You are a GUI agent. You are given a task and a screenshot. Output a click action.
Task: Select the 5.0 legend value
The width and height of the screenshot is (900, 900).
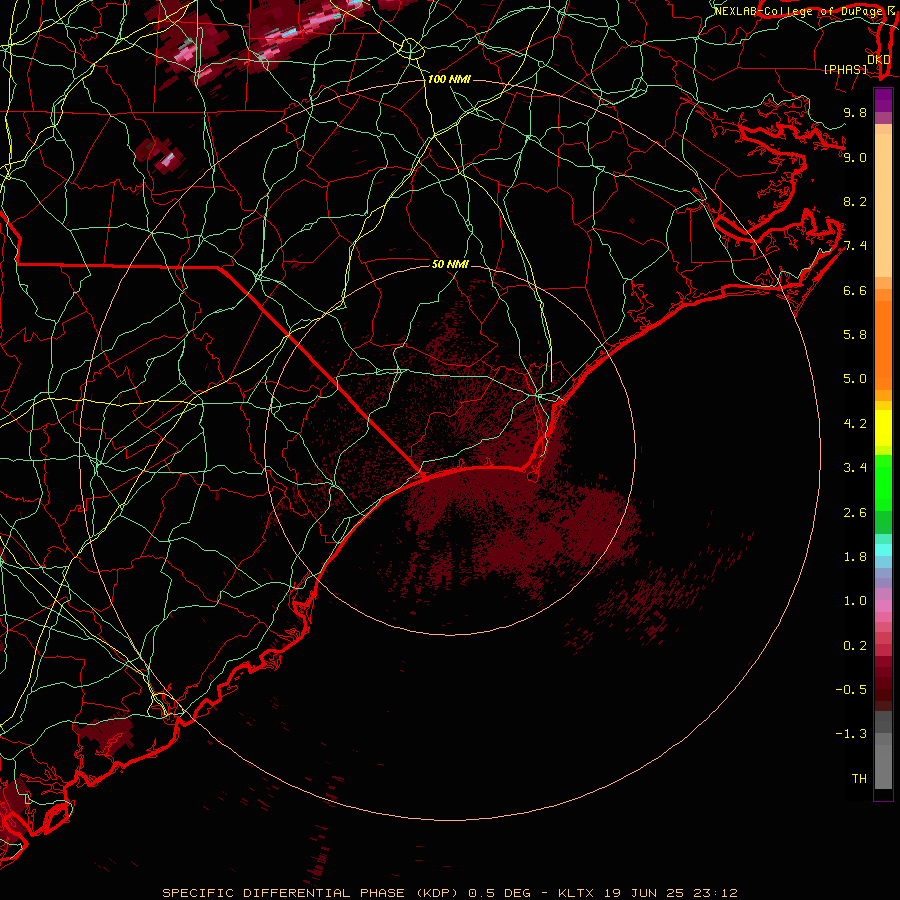coord(855,379)
